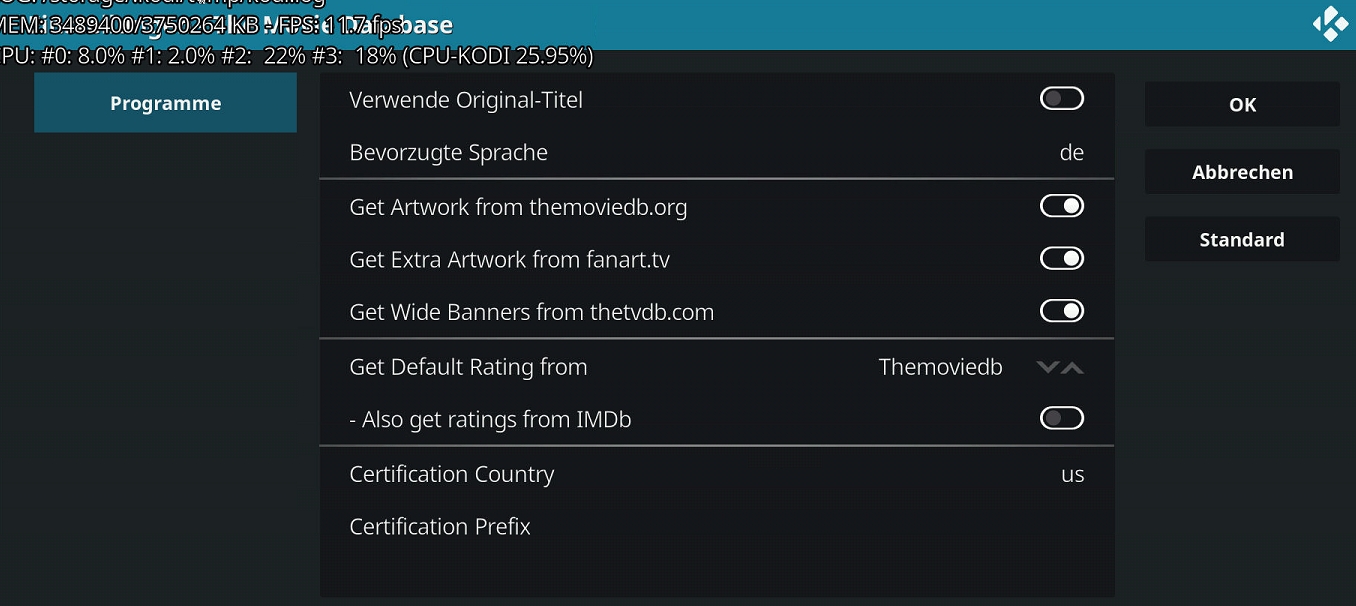1356x606 pixels.
Task: Reset settings using Standard button
Action: pyautogui.click(x=1242, y=239)
